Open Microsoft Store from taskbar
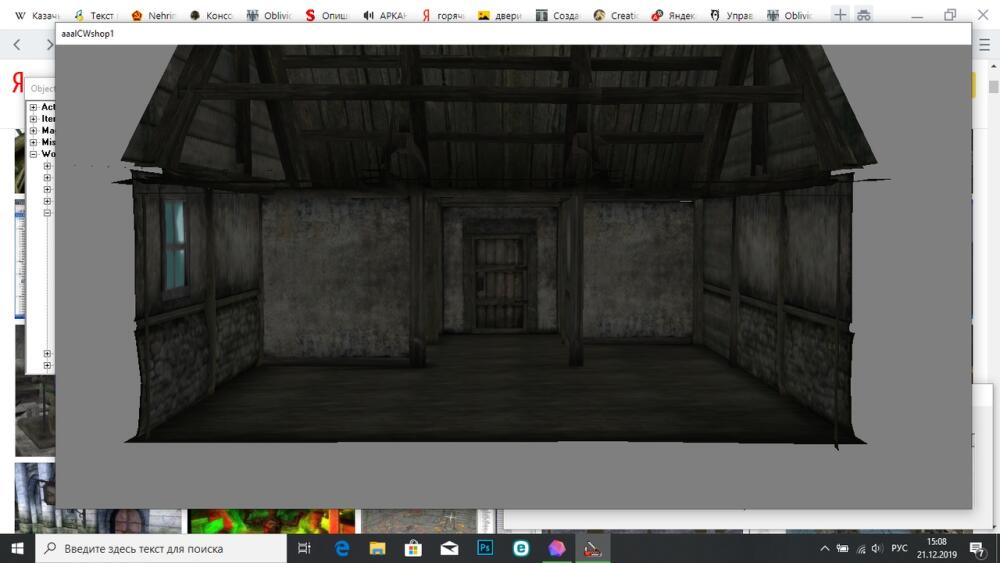 coord(413,548)
